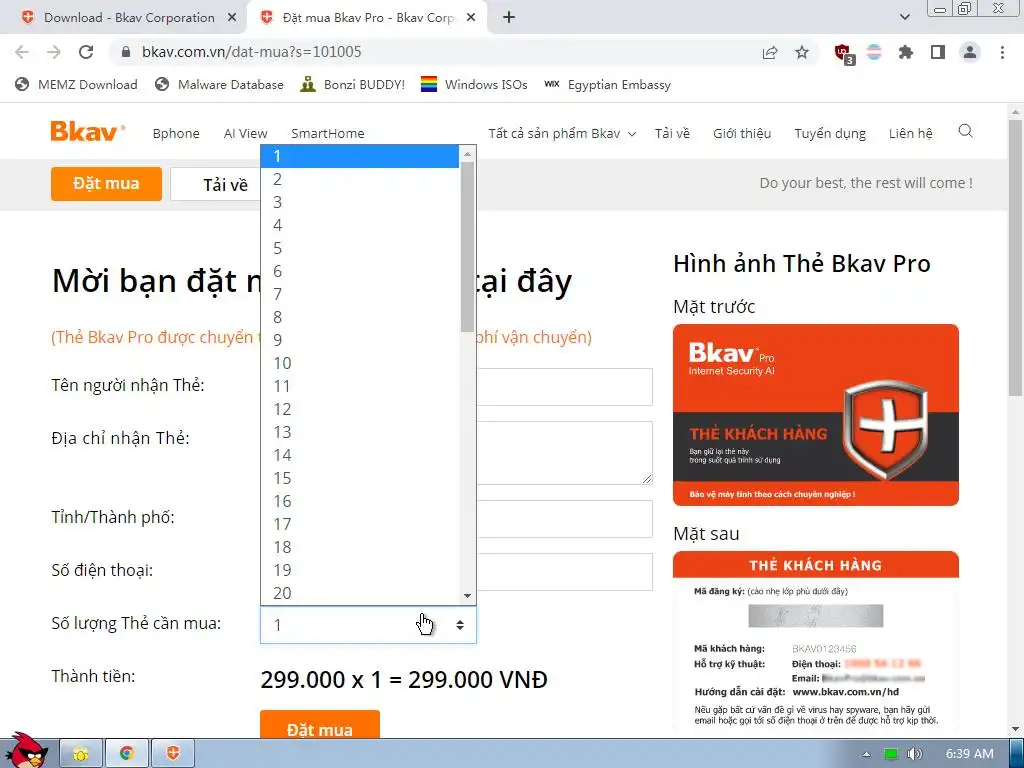Click dropdown list scroll-down arrow
The width and height of the screenshot is (1024, 768).
point(467,596)
